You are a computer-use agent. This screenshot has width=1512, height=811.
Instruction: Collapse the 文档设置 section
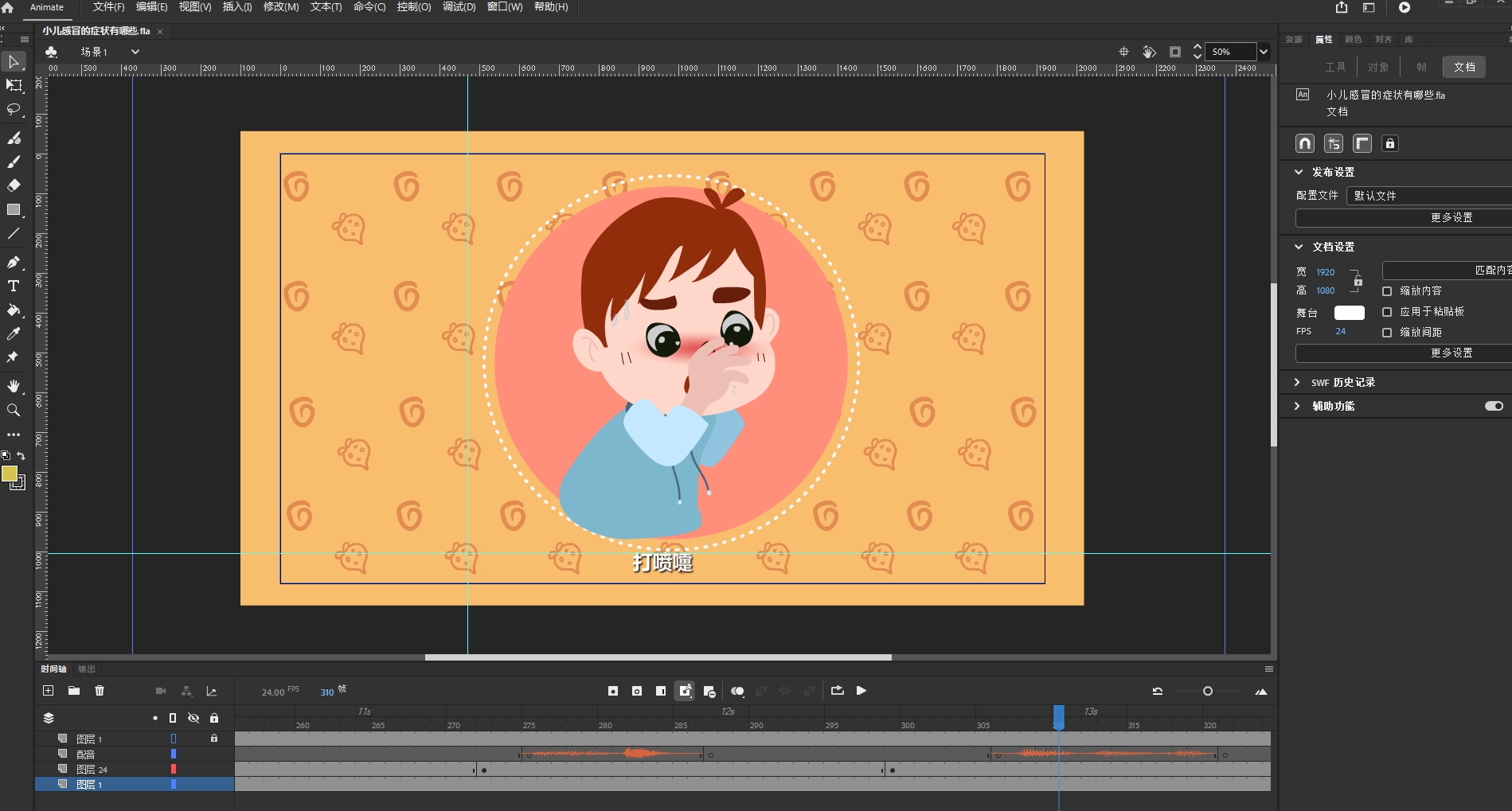tap(1299, 247)
